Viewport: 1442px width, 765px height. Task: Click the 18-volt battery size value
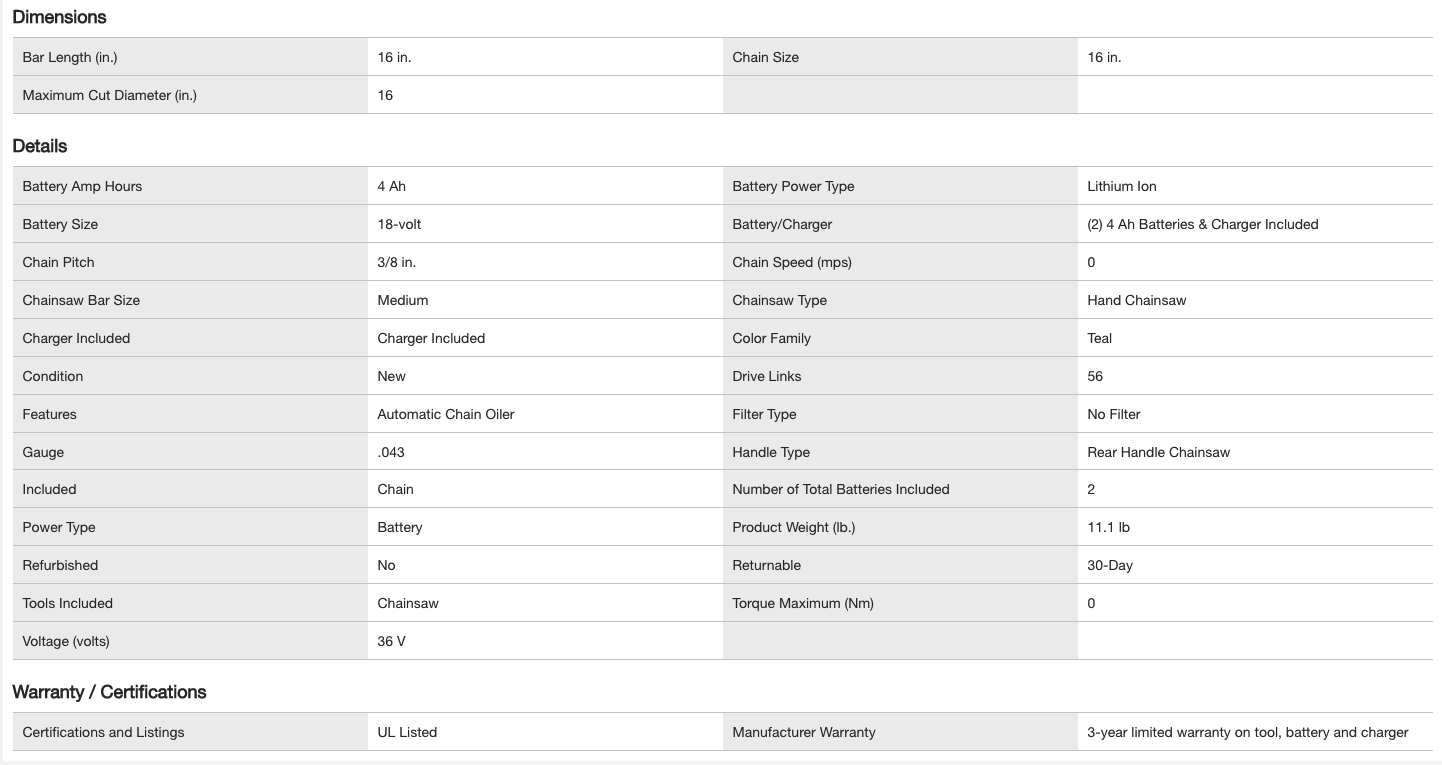pos(399,224)
